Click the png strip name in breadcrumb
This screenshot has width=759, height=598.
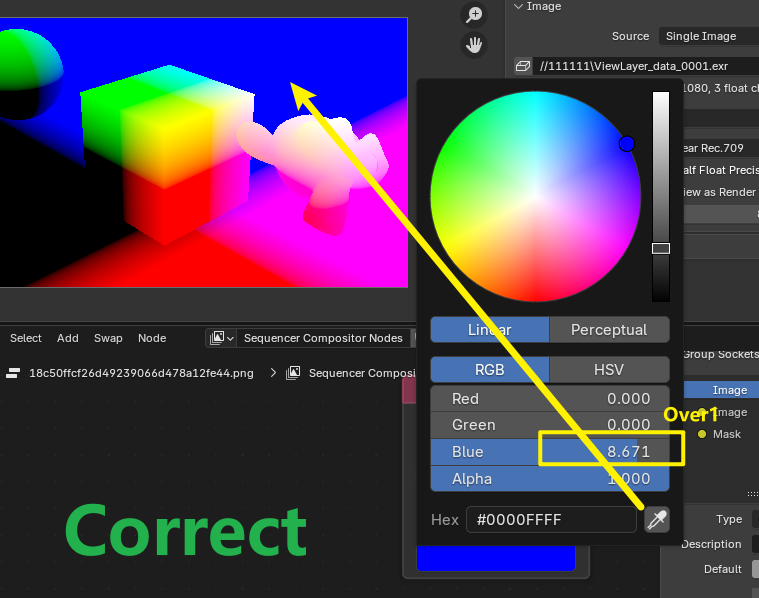141,373
